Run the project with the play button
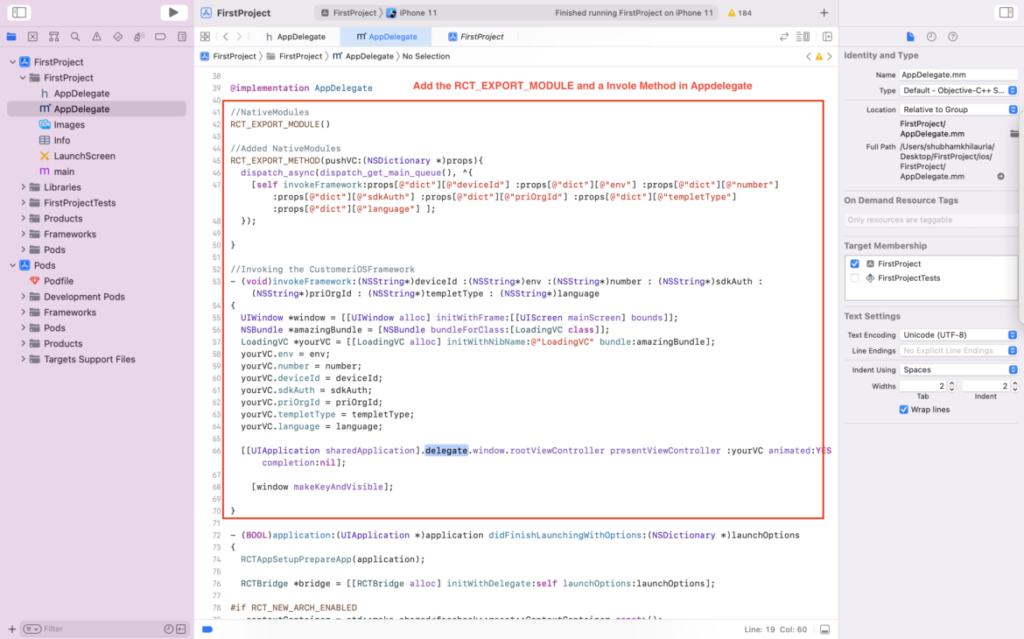 [173, 12]
